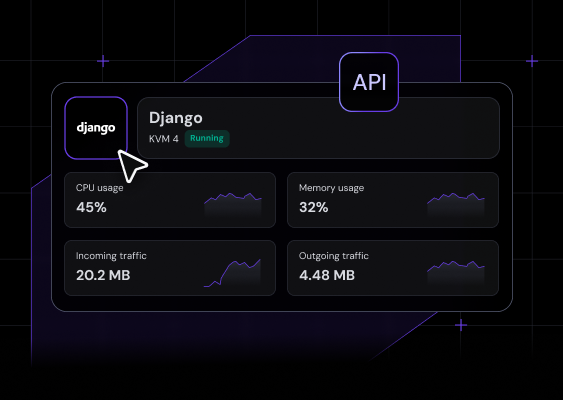Click the KVM 4 plan label
The width and height of the screenshot is (563, 400).
pos(164,139)
